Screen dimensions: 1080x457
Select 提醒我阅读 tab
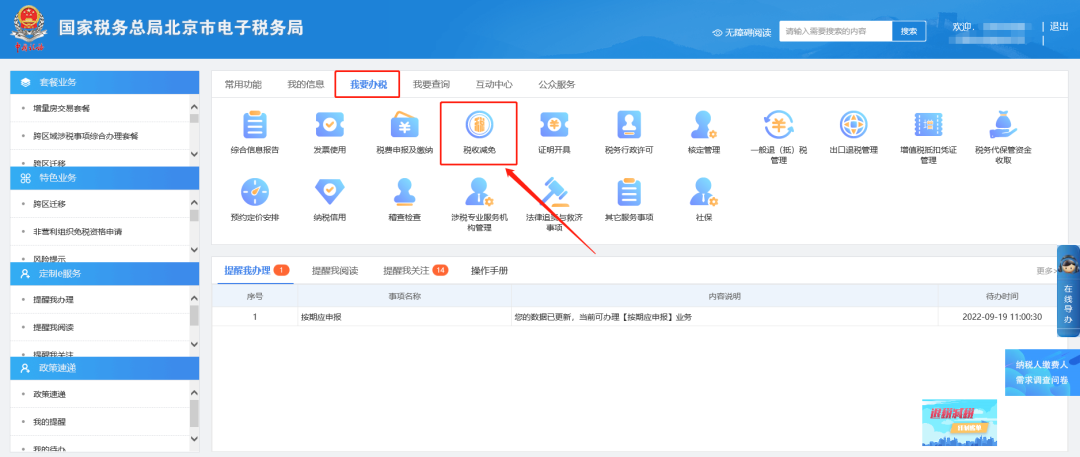[x=335, y=270]
